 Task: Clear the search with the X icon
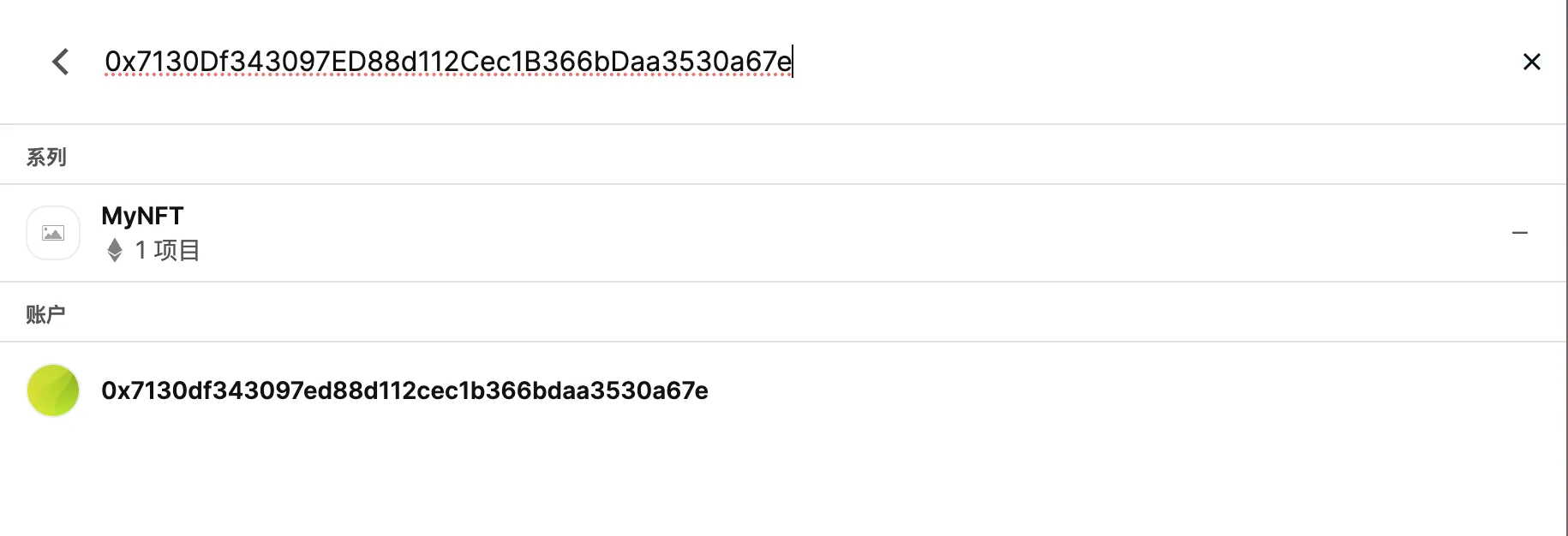tap(1531, 62)
